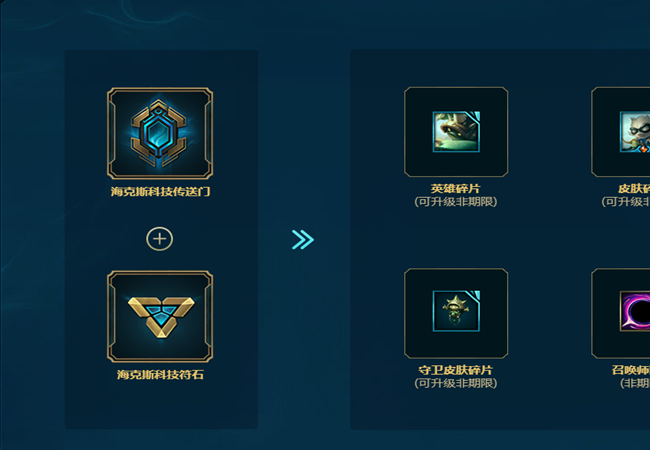This screenshot has width=650, height=450.
Task: Click the gold frame corner around the chest
Action: (112, 92)
